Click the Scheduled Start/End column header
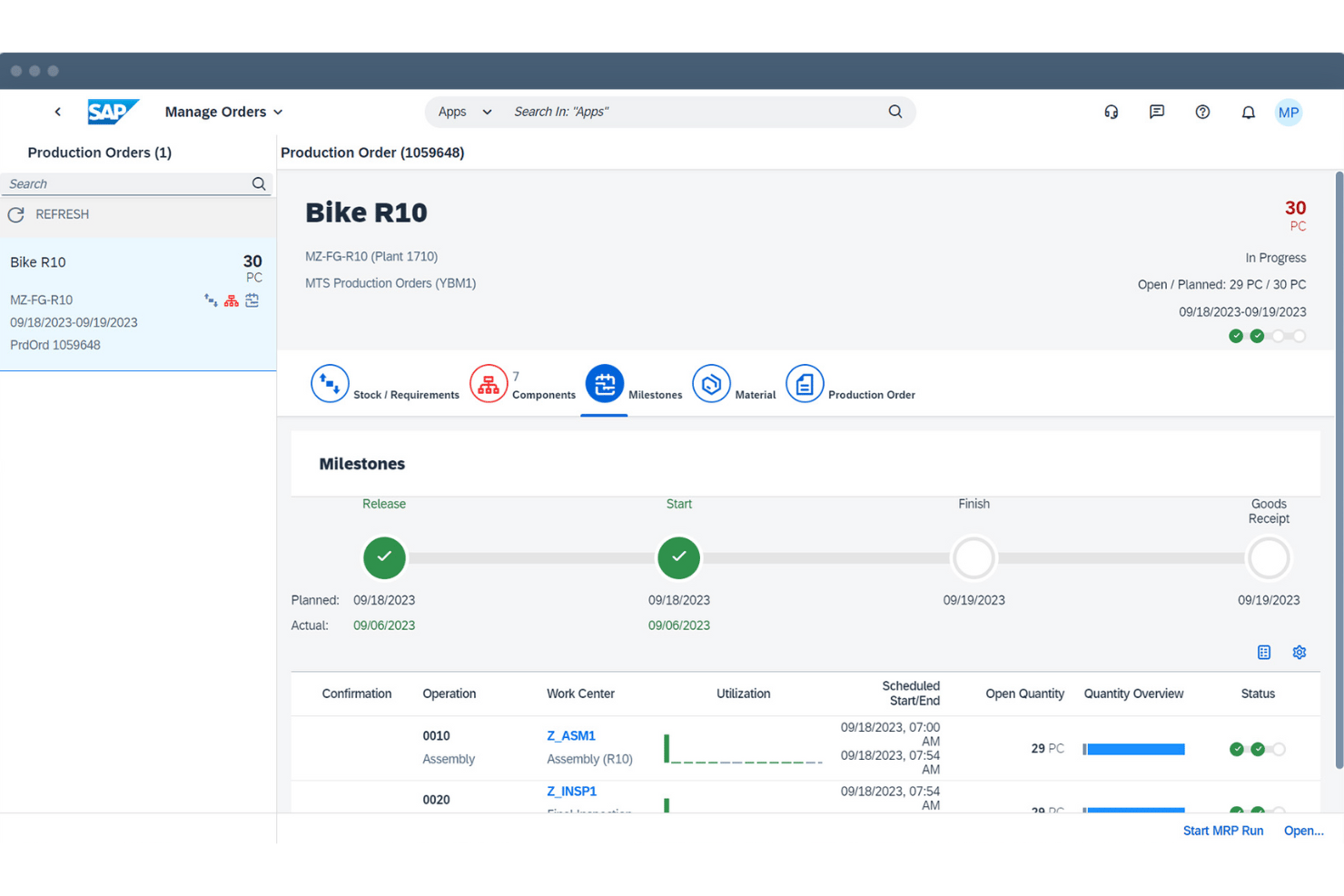The image size is (1344, 896). pos(911,694)
